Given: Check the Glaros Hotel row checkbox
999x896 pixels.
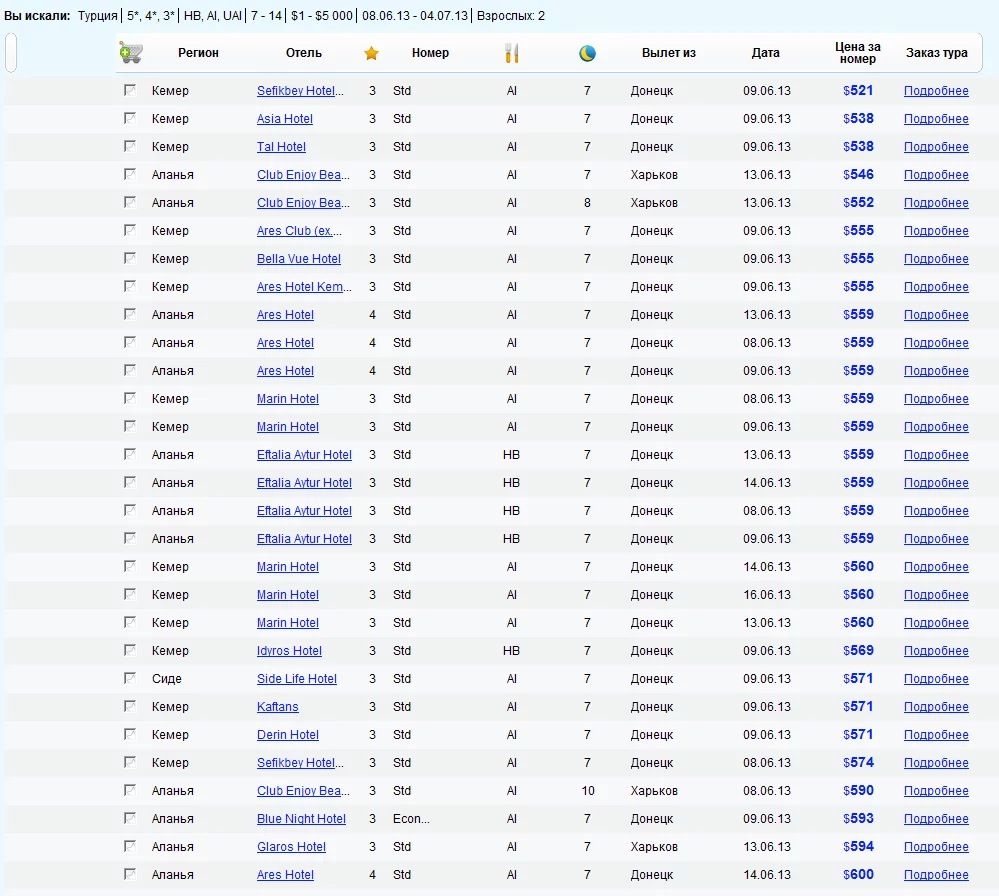Looking at the screenshot, I should 130,846.
